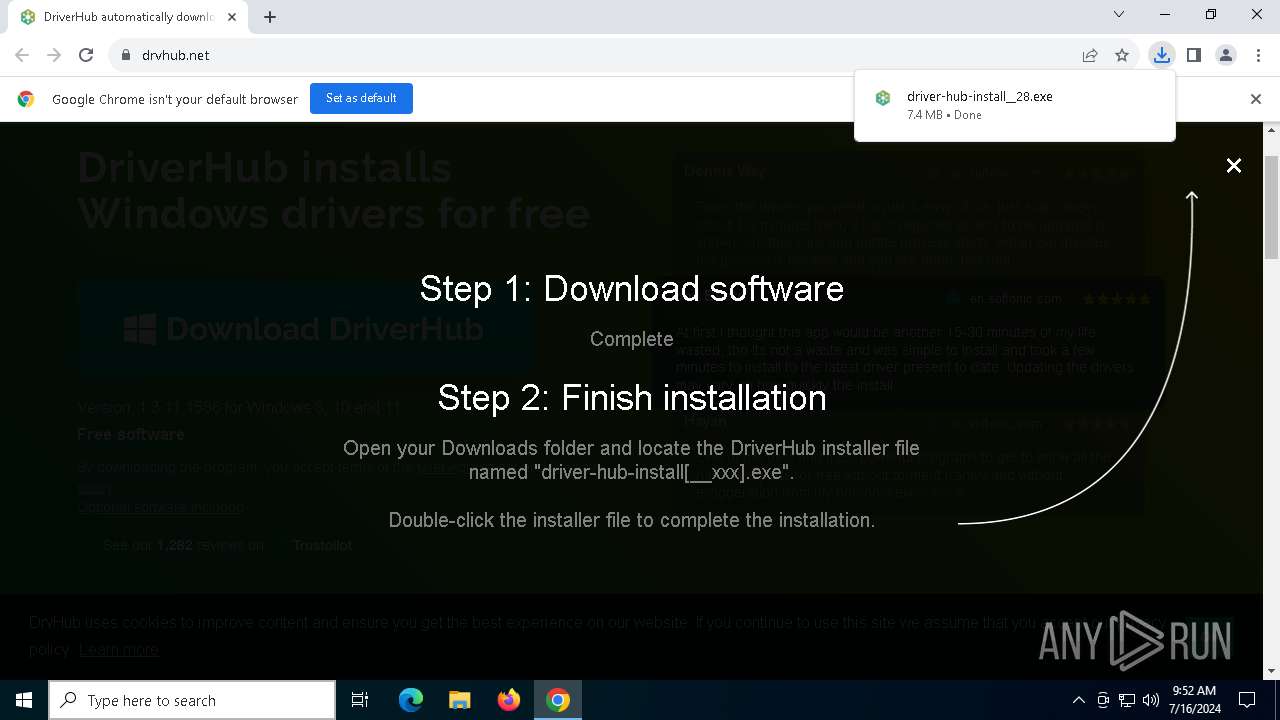The width and height of the screenshot is (1280, 720).
Task: View site information lock icon
Action: point(126,55)
